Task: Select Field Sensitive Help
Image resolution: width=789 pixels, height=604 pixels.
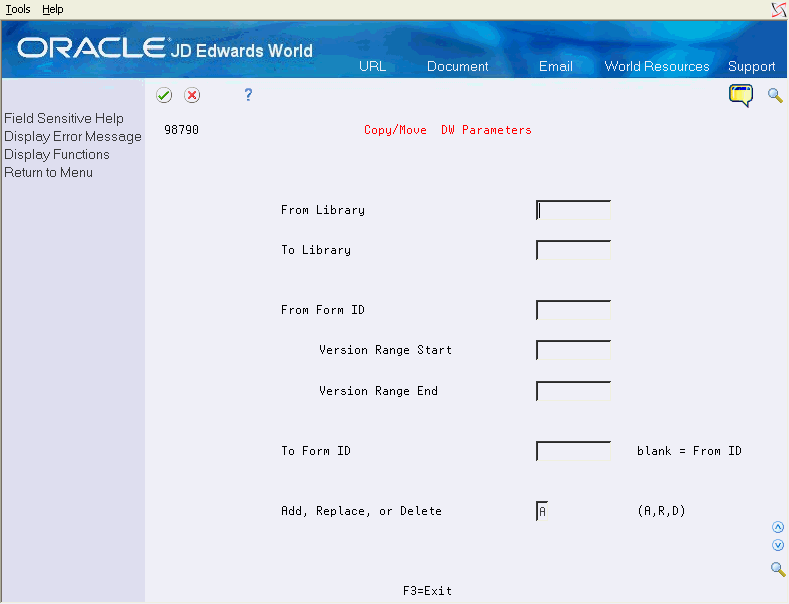Action: click(64, 118)
